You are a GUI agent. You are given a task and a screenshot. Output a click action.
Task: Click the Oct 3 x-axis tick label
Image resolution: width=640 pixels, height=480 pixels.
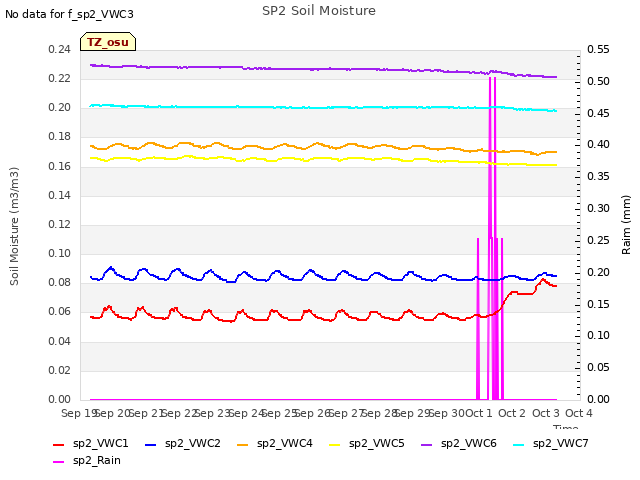[x=546, y=413]
